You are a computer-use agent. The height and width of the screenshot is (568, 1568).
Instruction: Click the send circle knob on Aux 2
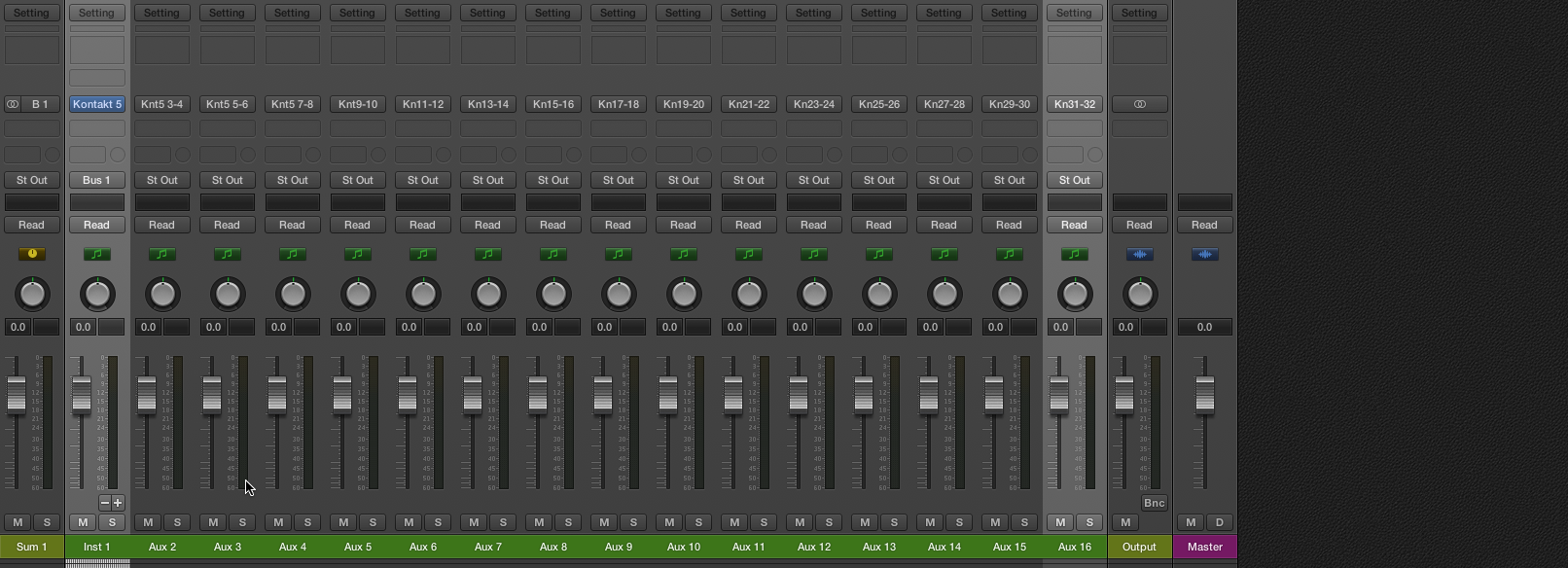pyautogui.click(x=183, y=155)
